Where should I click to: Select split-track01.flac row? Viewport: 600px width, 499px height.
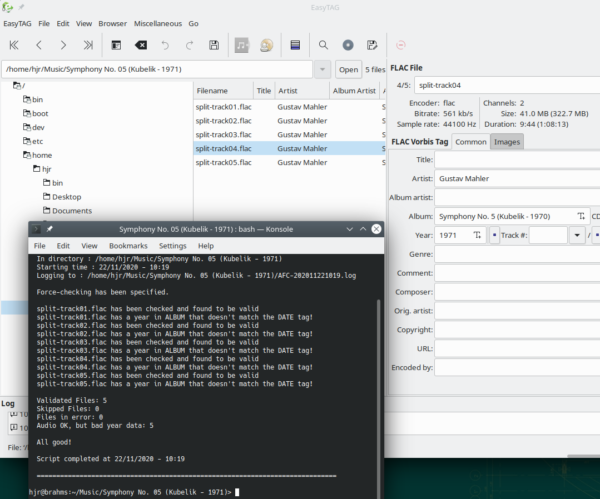coord(290,107)
